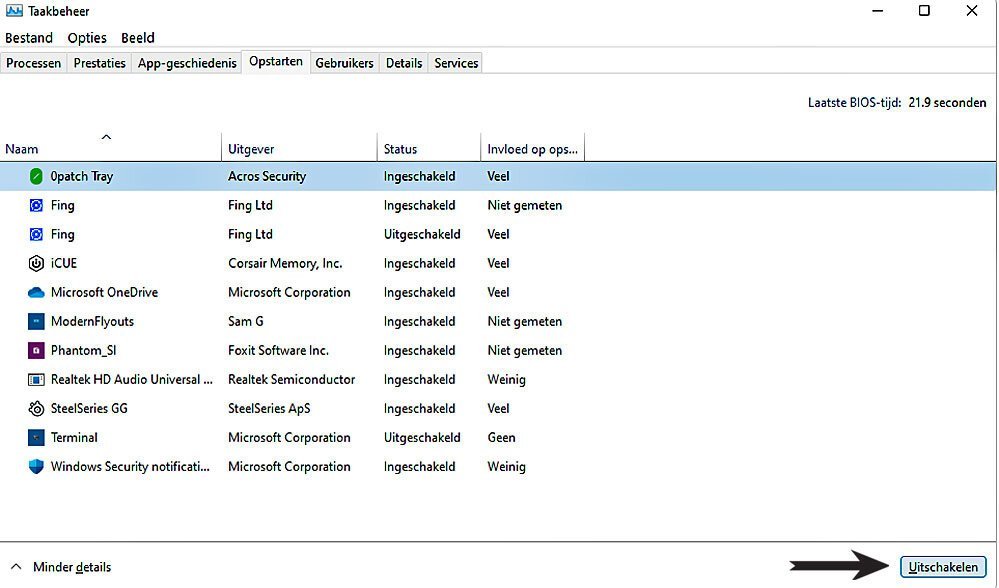Select Windows Security notificati... entry

point(130,466)
